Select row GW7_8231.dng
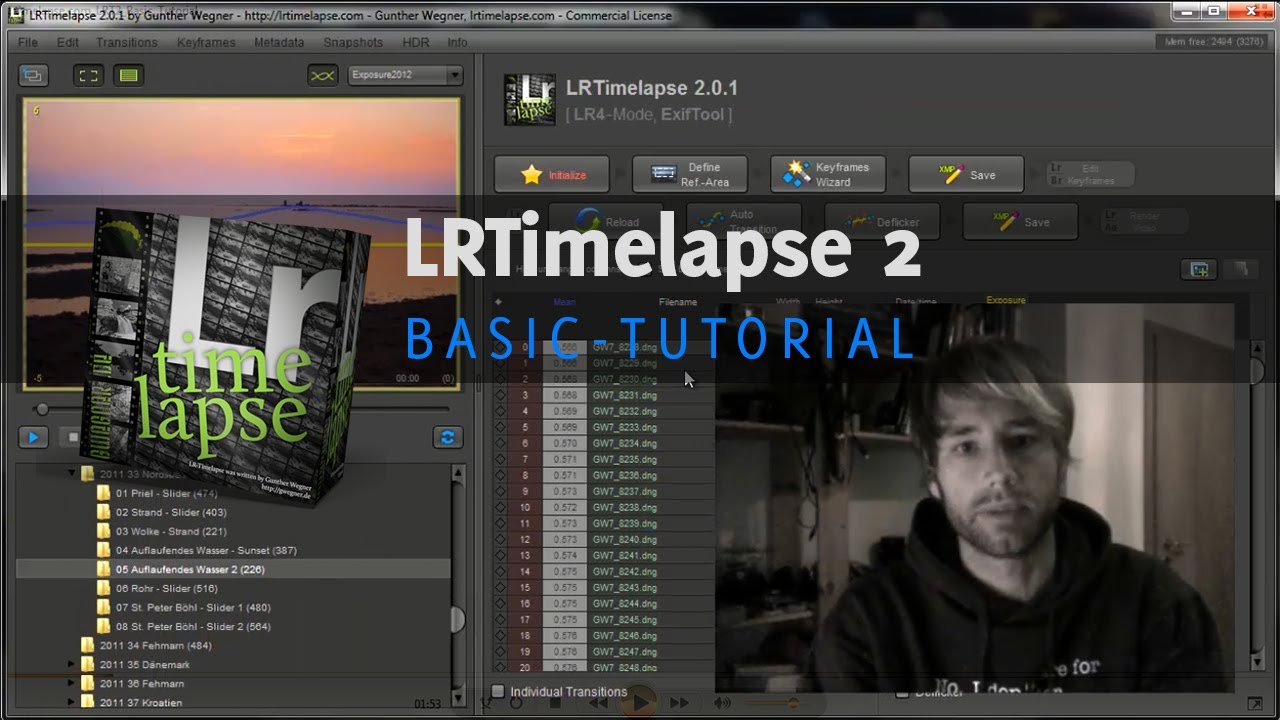 (x=625, y=395)
